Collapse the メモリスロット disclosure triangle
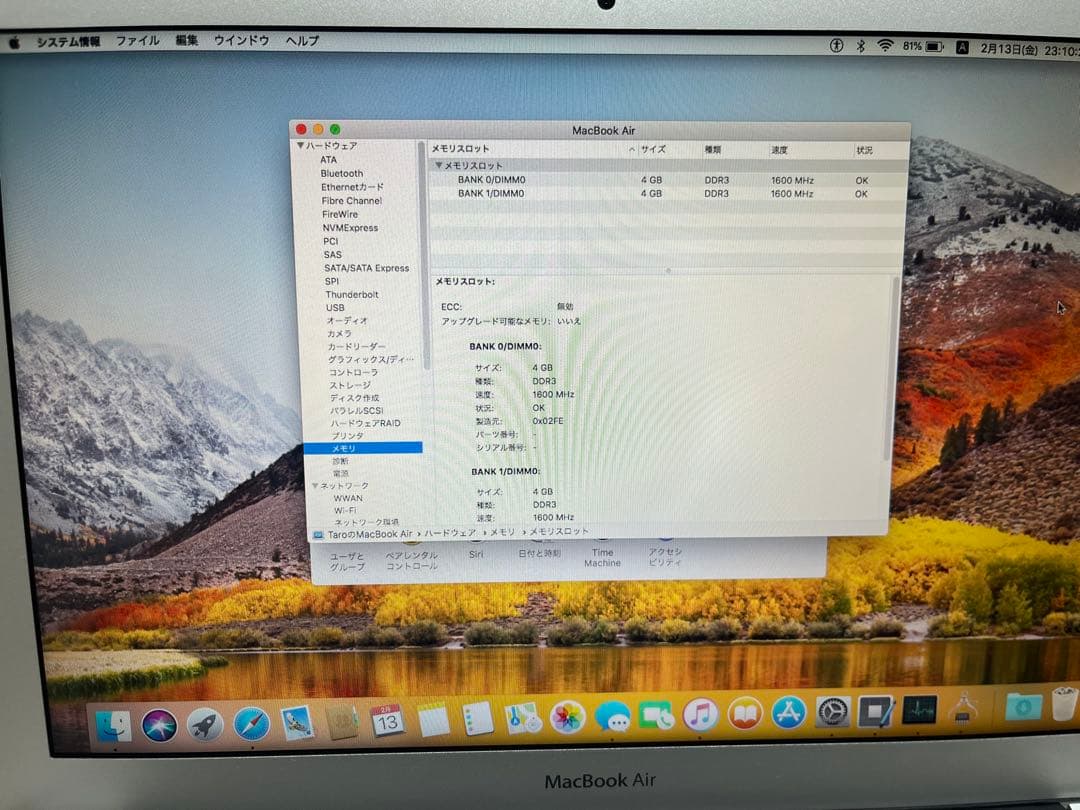The height and width of the screenshot is (810, 1080). [438, 164]
